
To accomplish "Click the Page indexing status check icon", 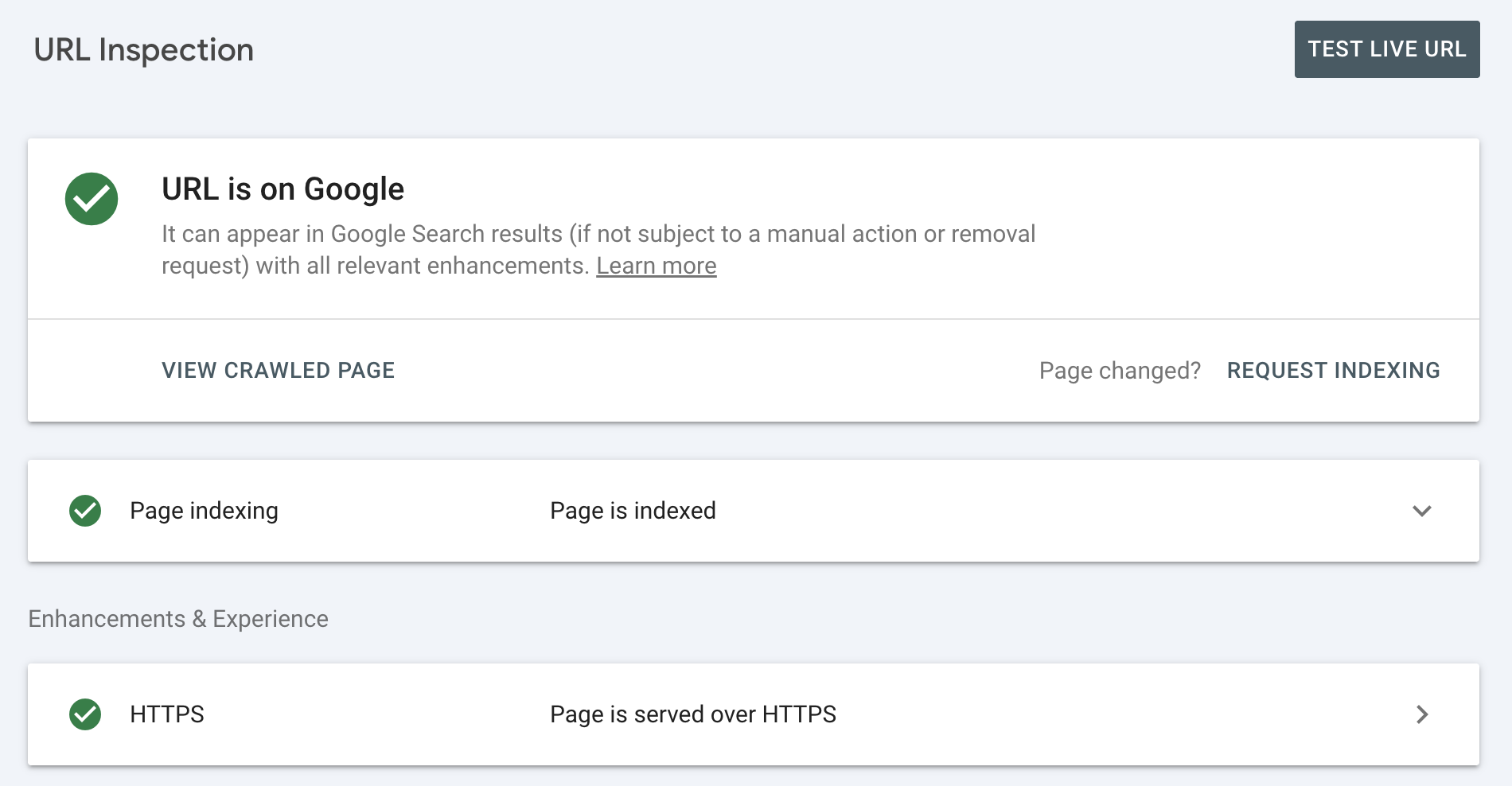I will pyautogui.click(x=85, y=511).
